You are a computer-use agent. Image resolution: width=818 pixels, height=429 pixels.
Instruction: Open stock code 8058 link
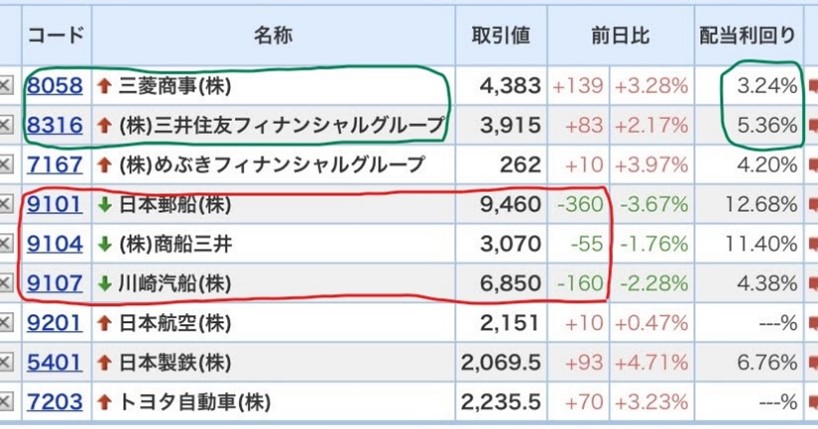55,86
